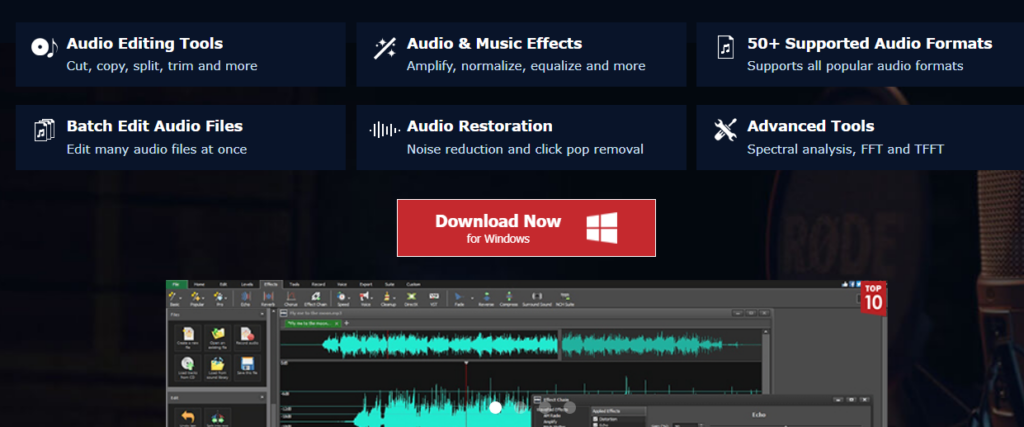Collapse the Edit panel arrow
Screen dimensions: 1024x427
(262, 397)
